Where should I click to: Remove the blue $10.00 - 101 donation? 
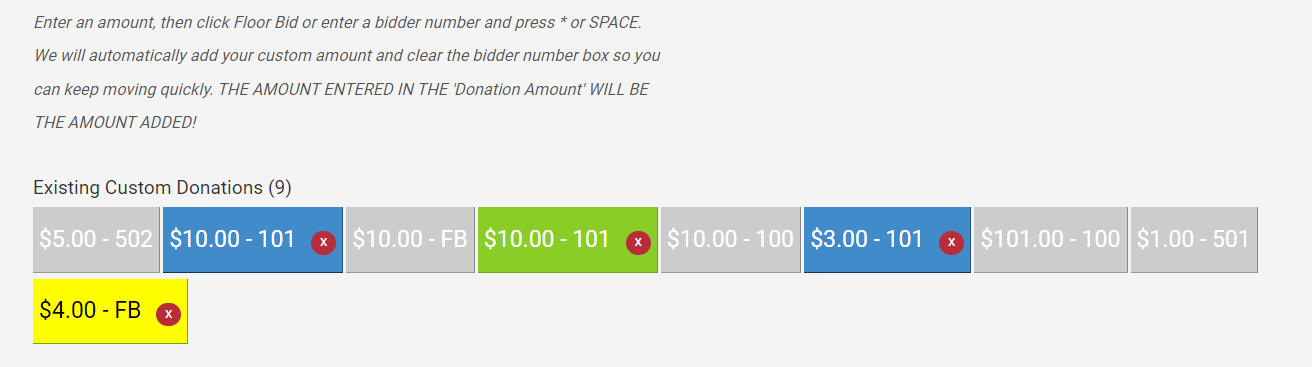tap(323, 242)
